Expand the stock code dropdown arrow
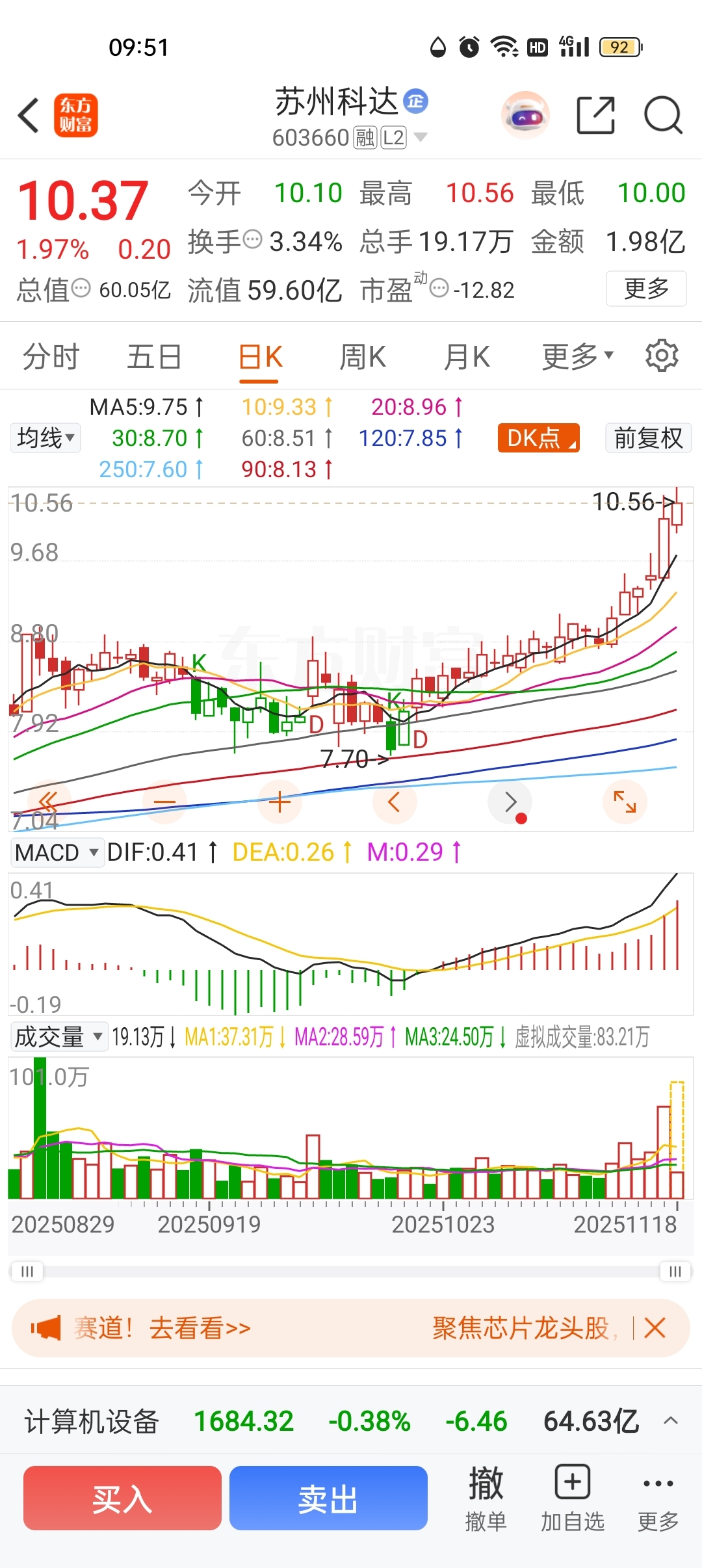 pyautogui.click(x=421, y=137)
